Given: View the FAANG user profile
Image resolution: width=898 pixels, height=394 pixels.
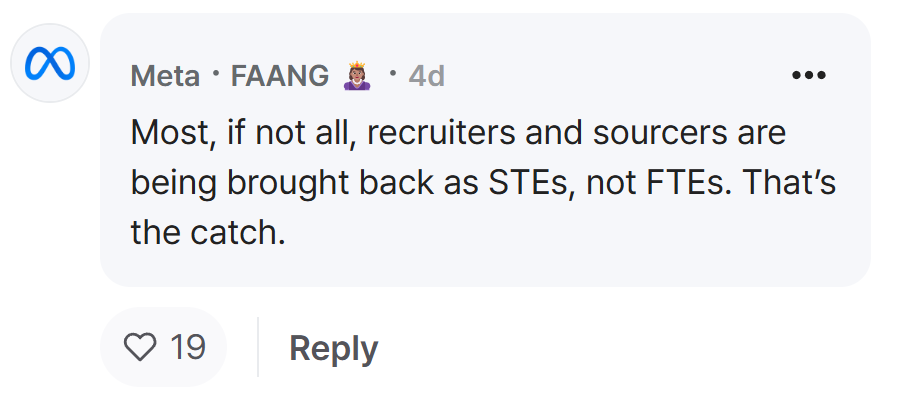Looking at the screenshot, I should [279, 76].
